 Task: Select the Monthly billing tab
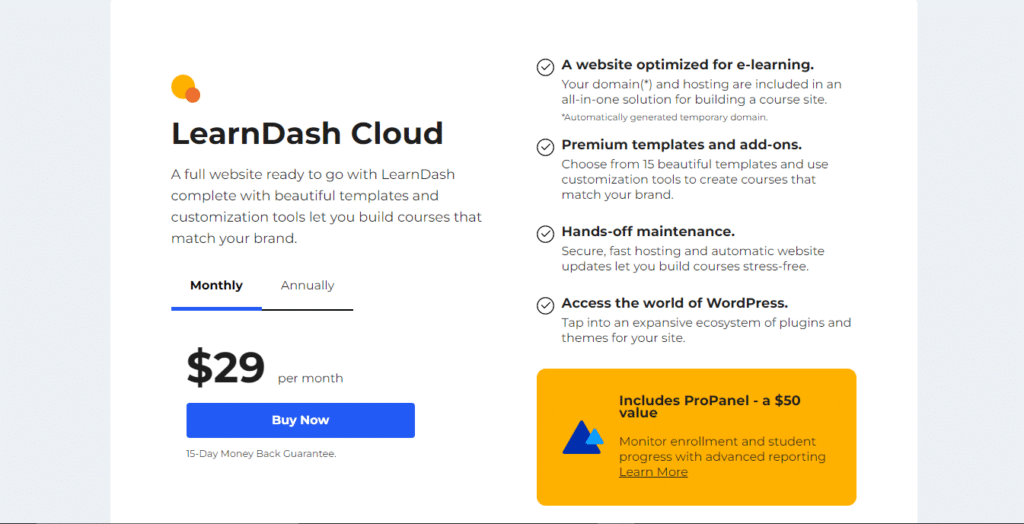coord(216,286)
